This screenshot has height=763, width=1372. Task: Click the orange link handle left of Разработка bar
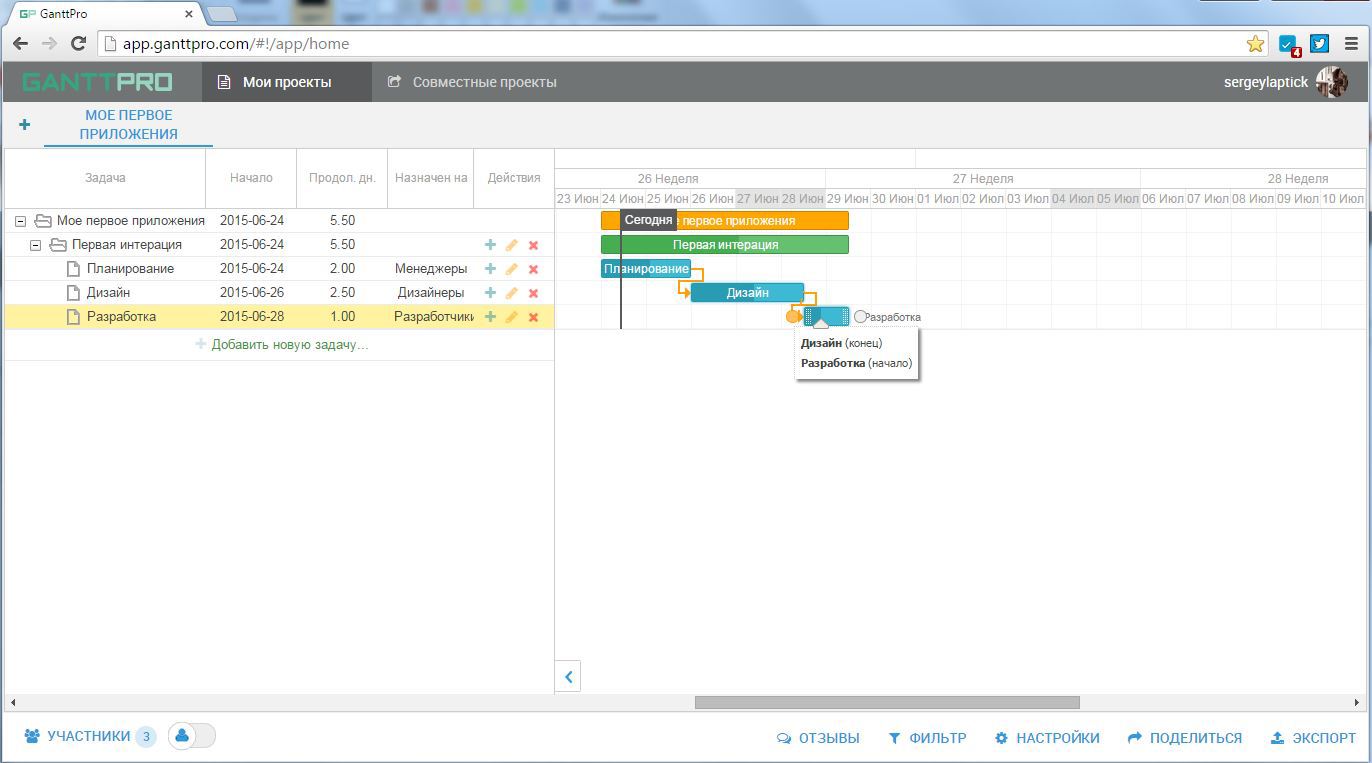coord(793,317)
